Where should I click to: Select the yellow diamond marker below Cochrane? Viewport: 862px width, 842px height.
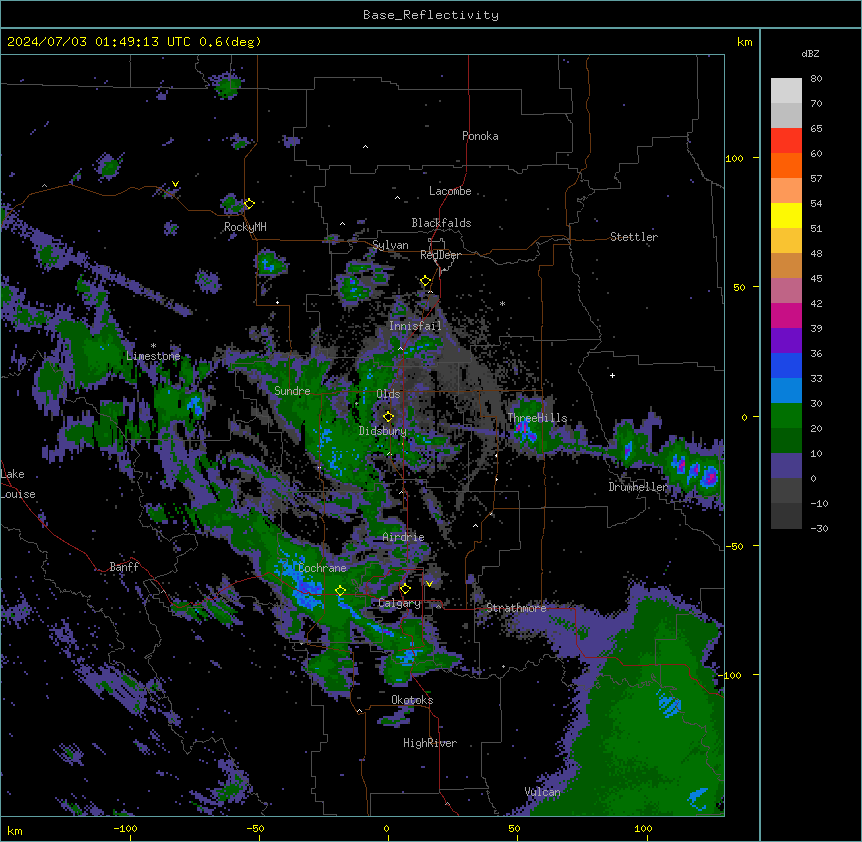[340, 591]
